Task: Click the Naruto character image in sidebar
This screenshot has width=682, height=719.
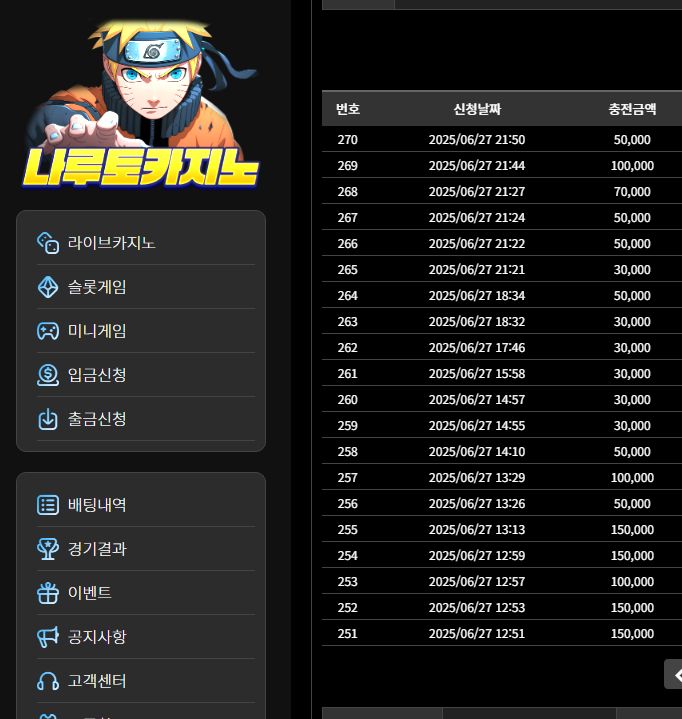Action: point(150,80)
